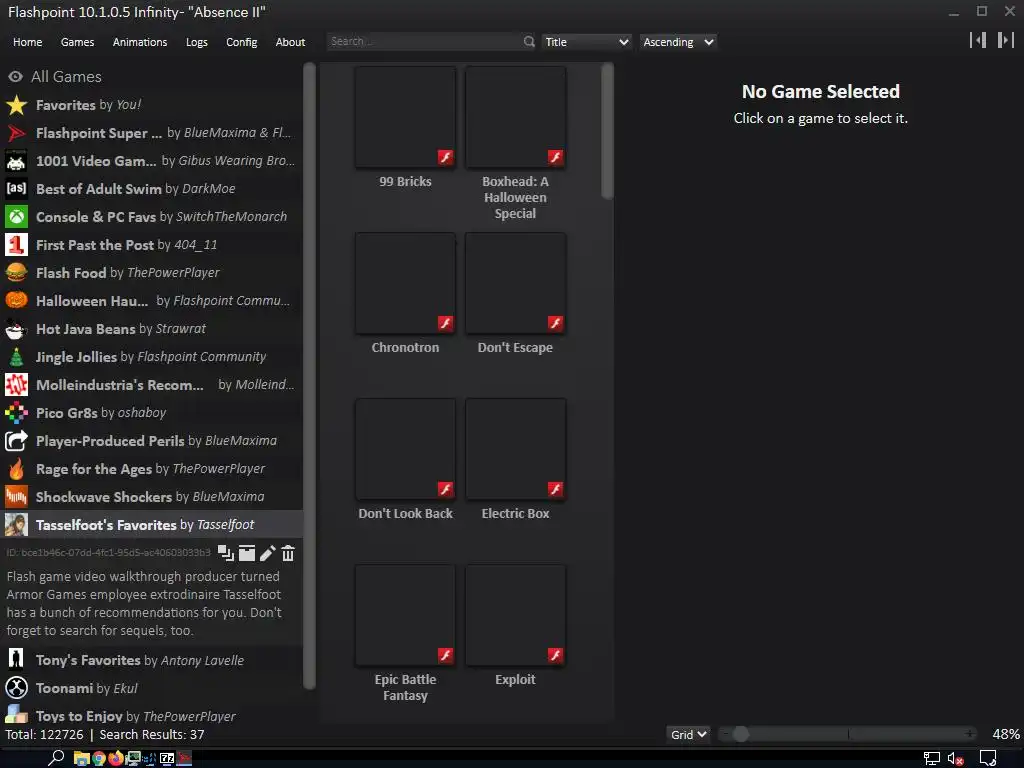
Task: Select Rage for the Ages flame icon
Action: tap(16, 469)
